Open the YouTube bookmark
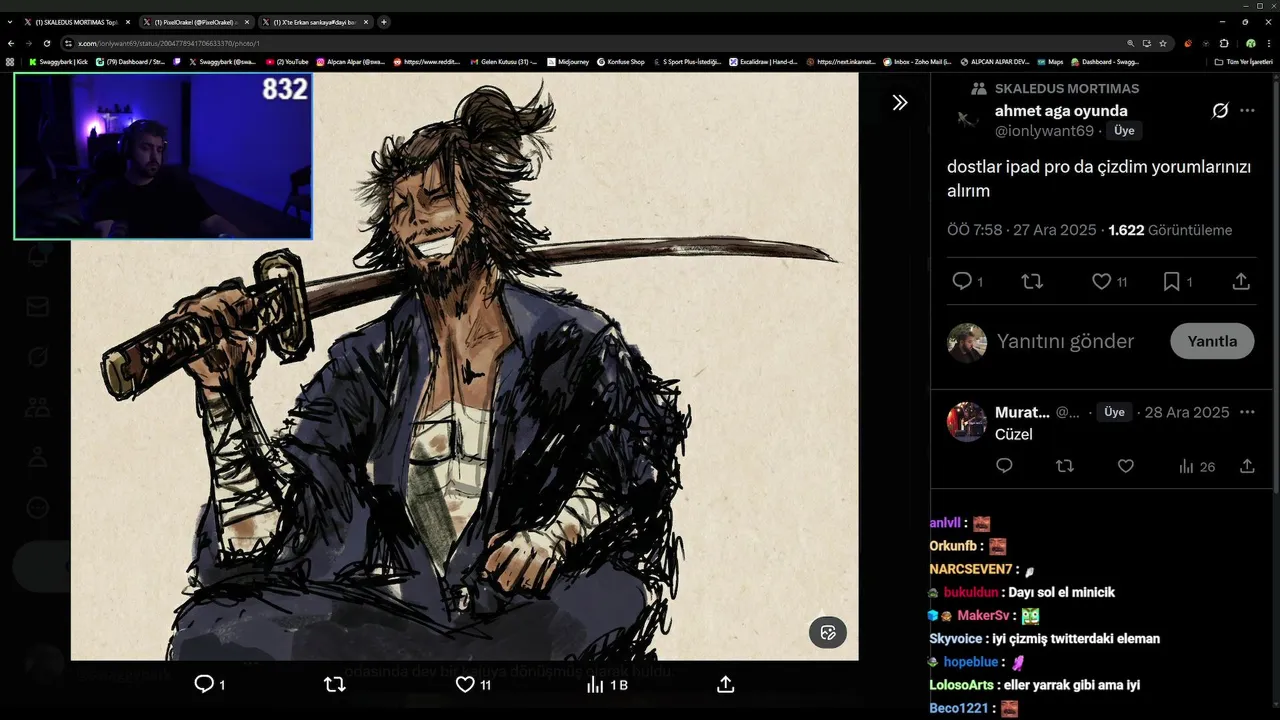Screen dimensions: 1280x720 coord(287,62)
